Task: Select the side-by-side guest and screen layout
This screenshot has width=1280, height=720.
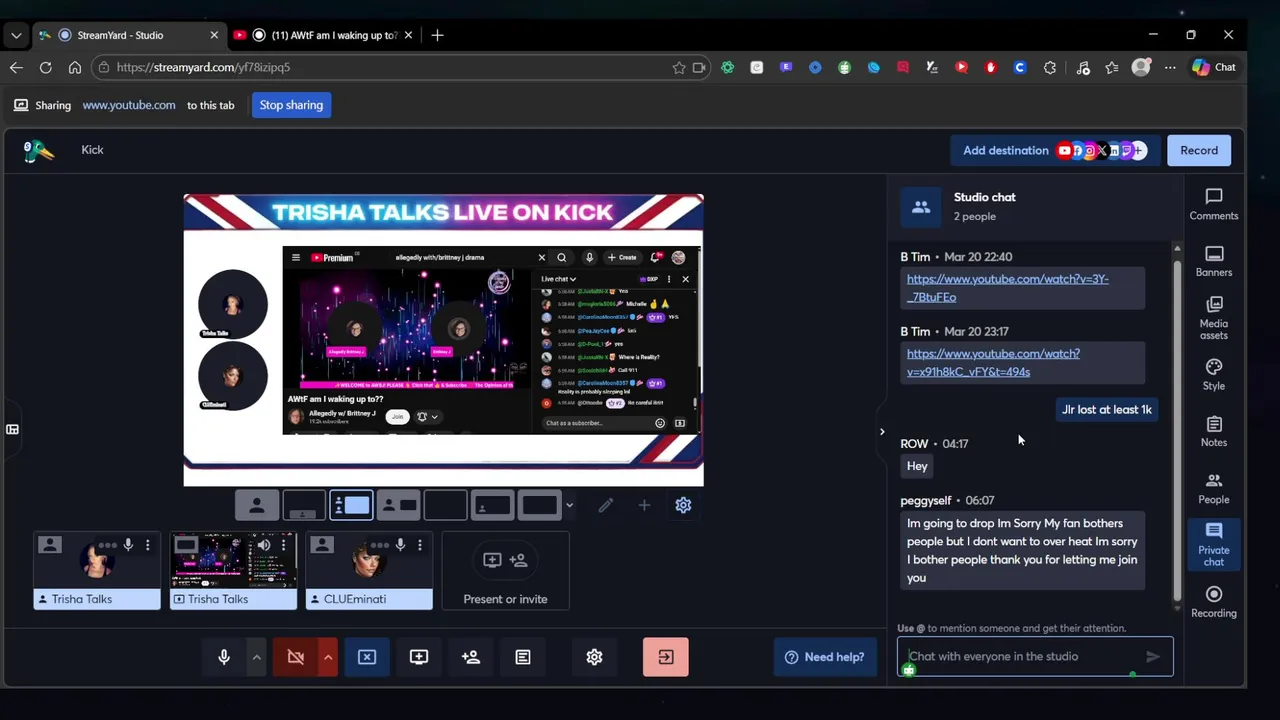Action: coord(398,505)
